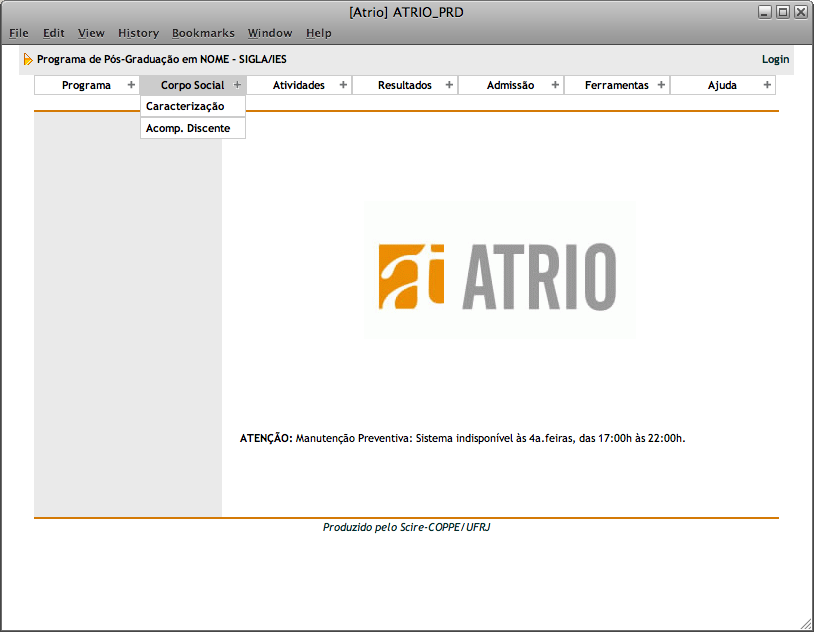Open the Bookmarks menu
The height and width of the screenshot is (632, 814).
pyautogui.click(x=203, y=33)
